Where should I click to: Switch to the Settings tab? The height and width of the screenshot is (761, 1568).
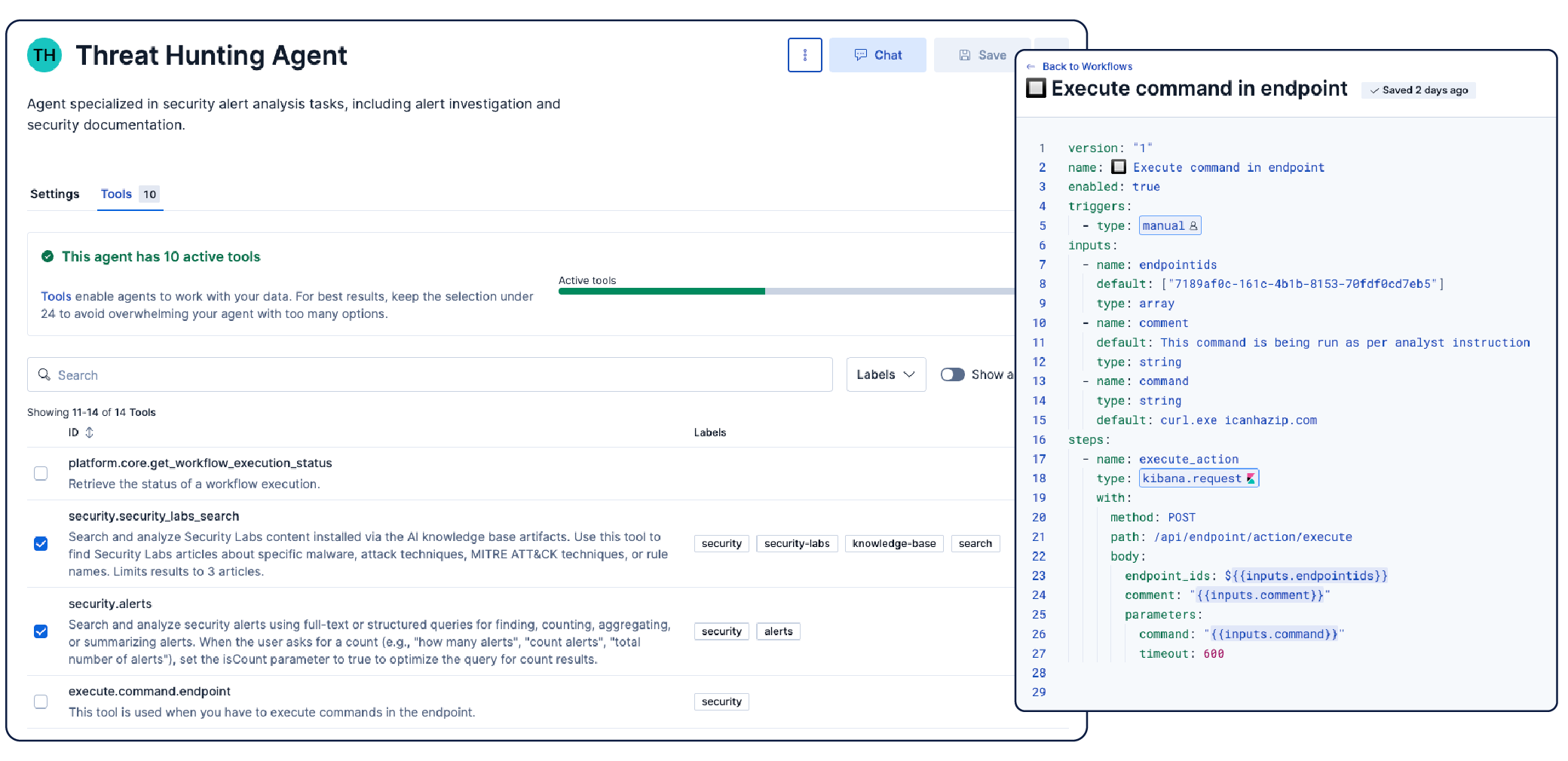pos(54,194)
